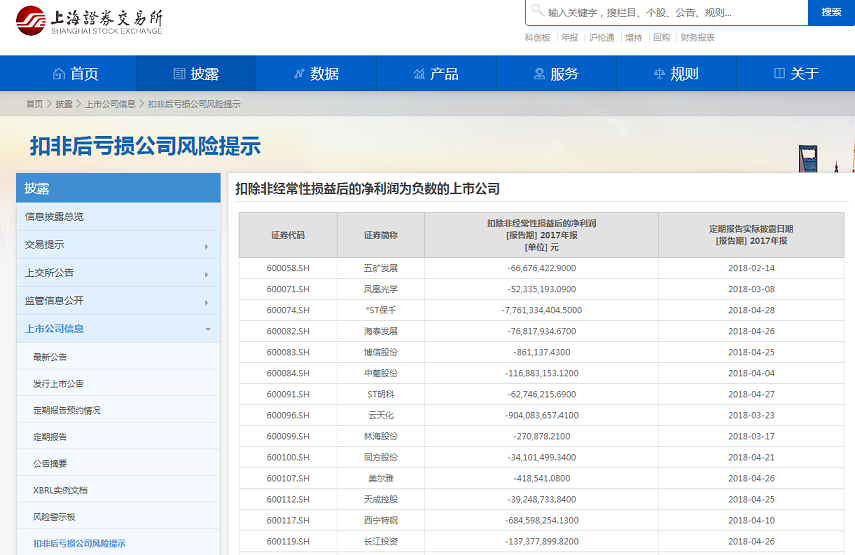This screenshot has width=855, height=555.
Task: Click stock name 五矿发展
Action: click(381, 268)
